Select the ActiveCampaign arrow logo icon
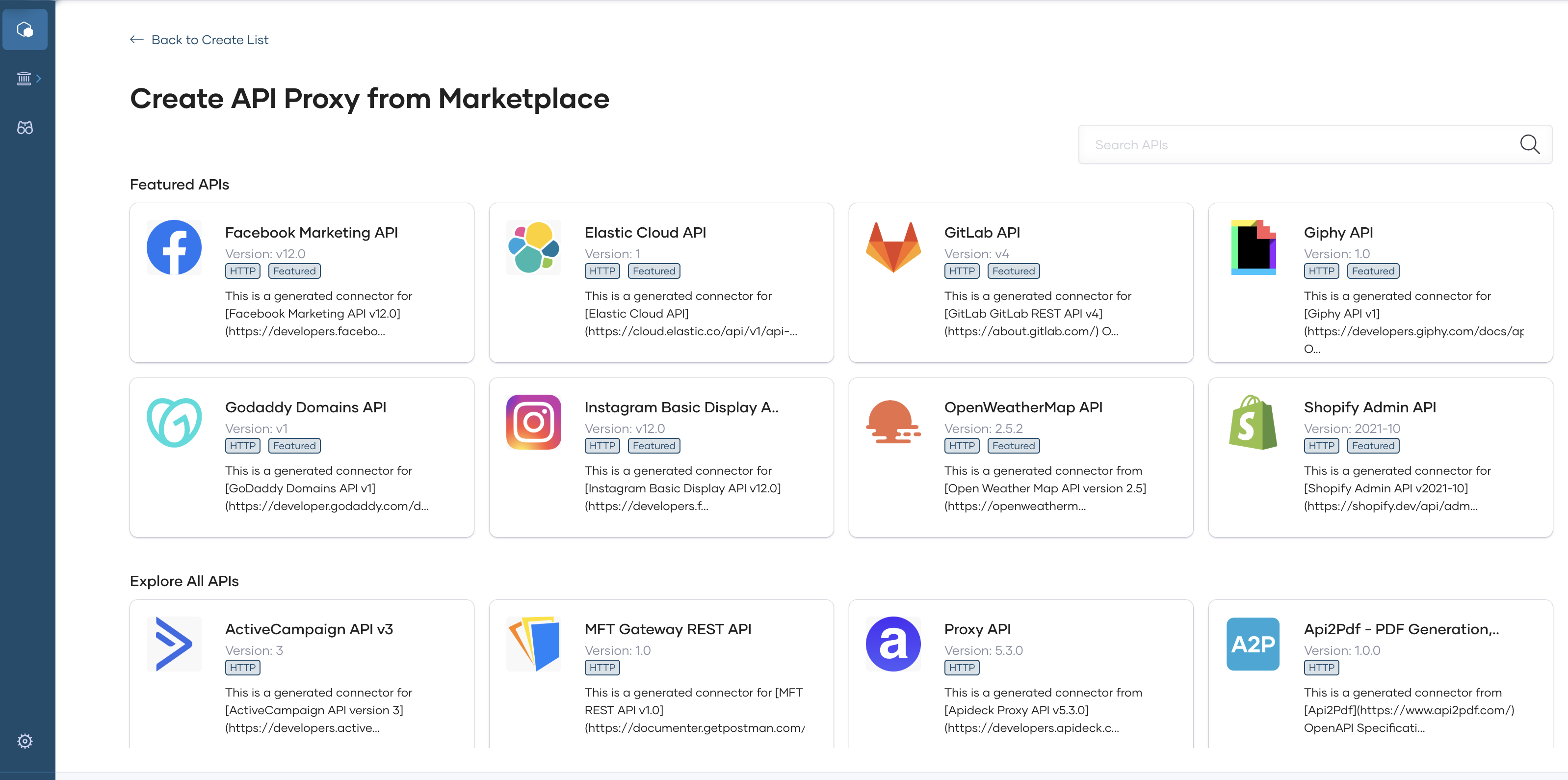Viewport: 1568px width, 780px height. tap(174, 644)
